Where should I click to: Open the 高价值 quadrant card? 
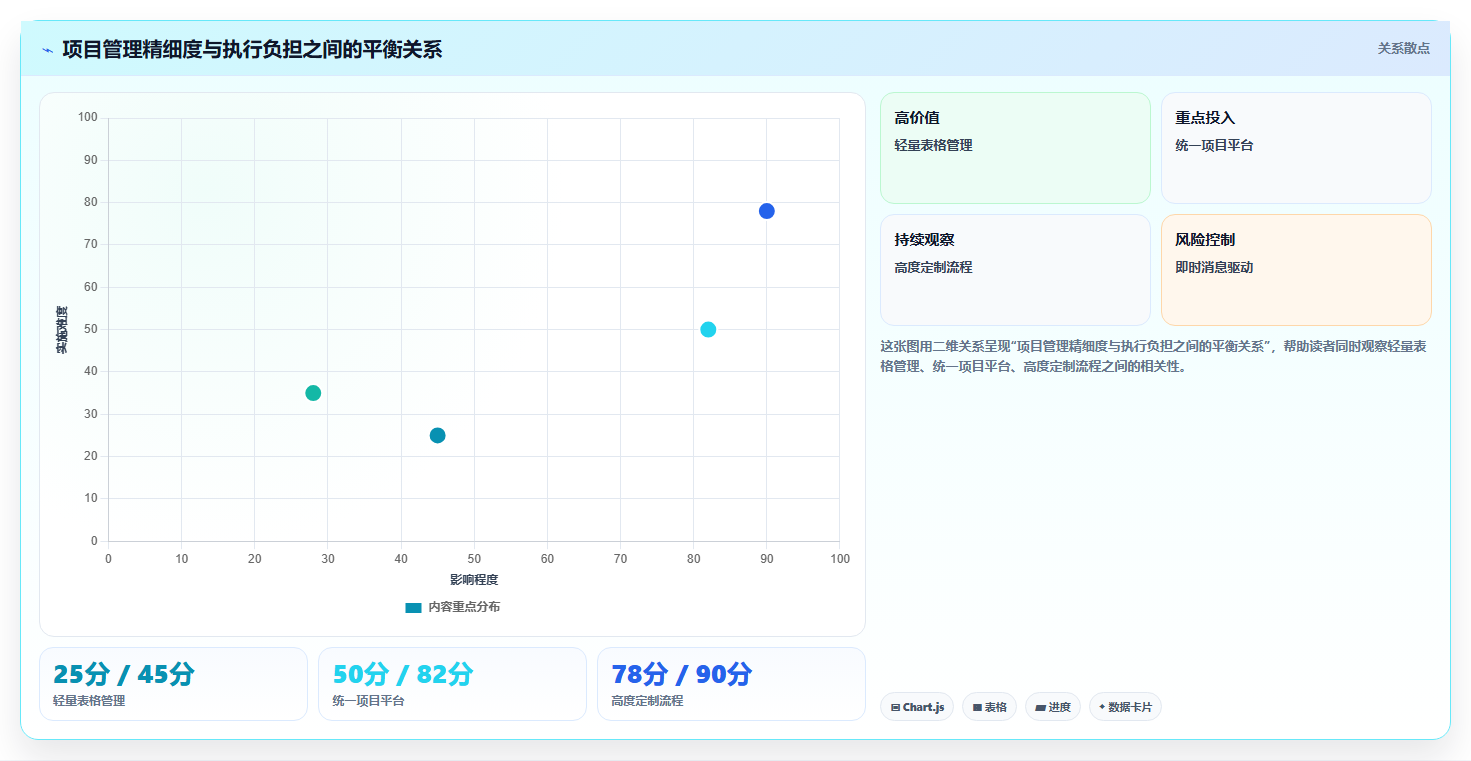coord(1015,148)
